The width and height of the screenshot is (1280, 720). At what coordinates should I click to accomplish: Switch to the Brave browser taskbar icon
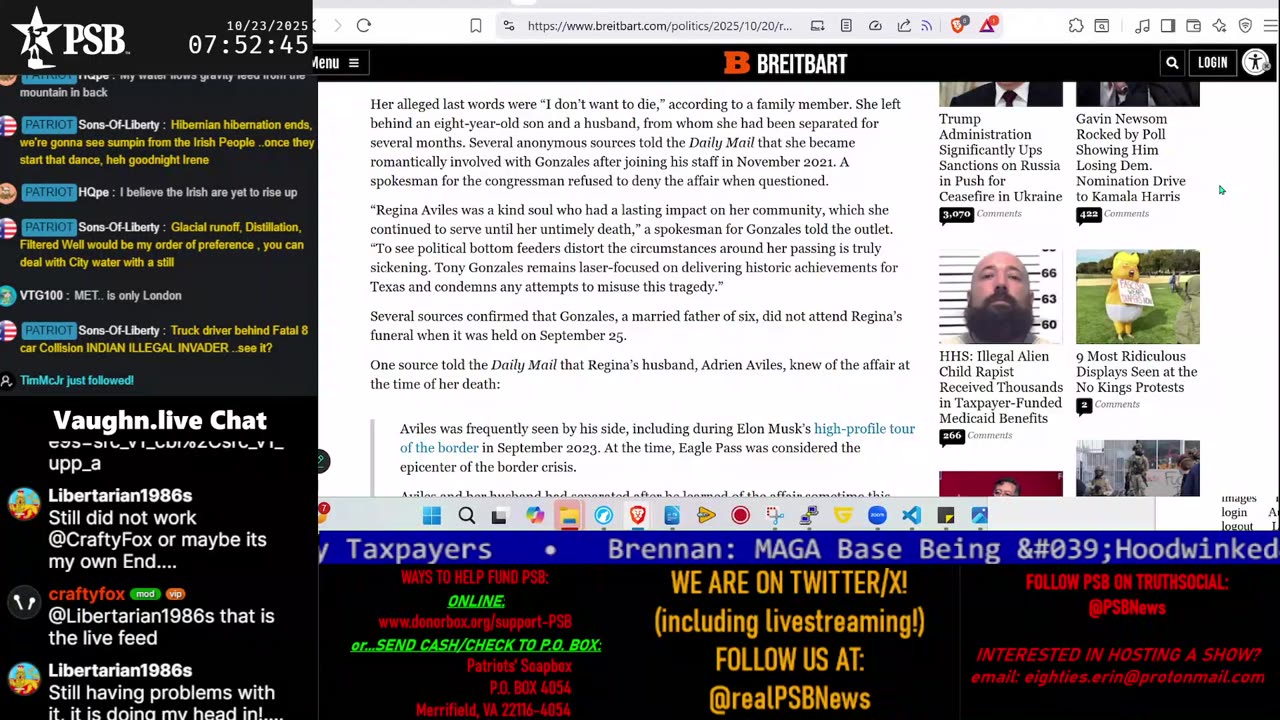point(637,516)
